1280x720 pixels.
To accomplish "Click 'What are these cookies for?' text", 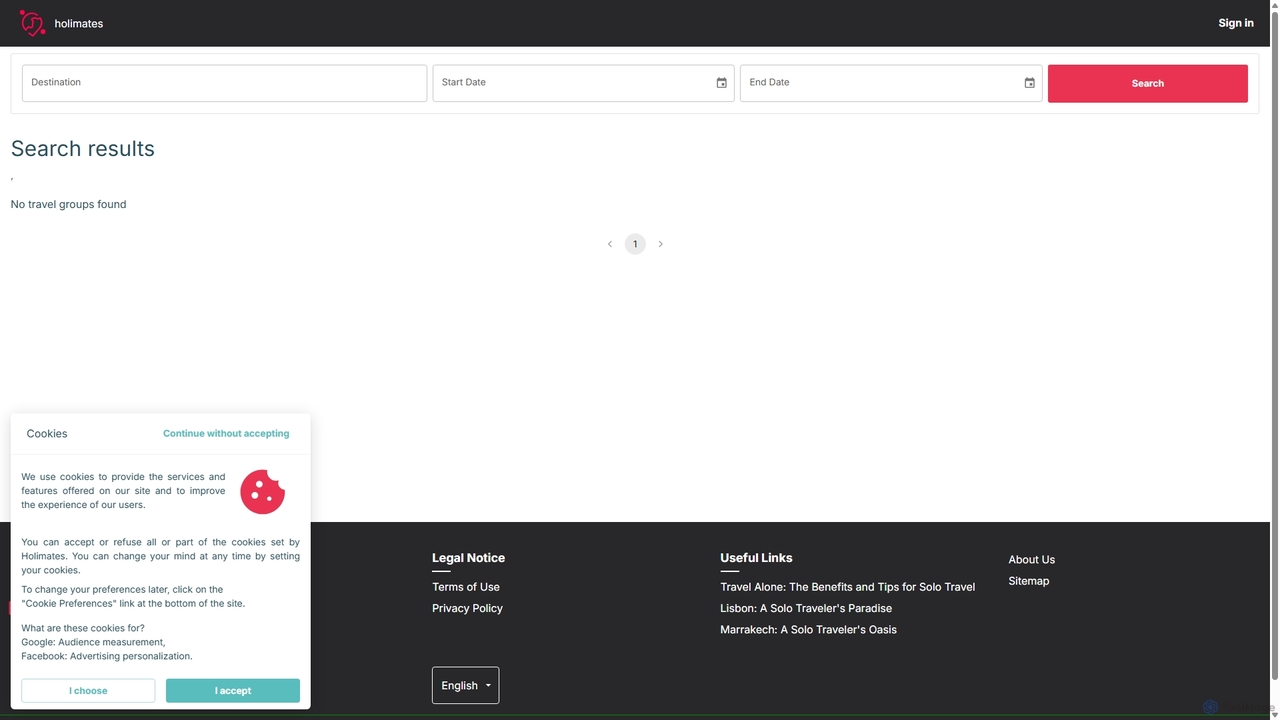I will tap(83, 628).
